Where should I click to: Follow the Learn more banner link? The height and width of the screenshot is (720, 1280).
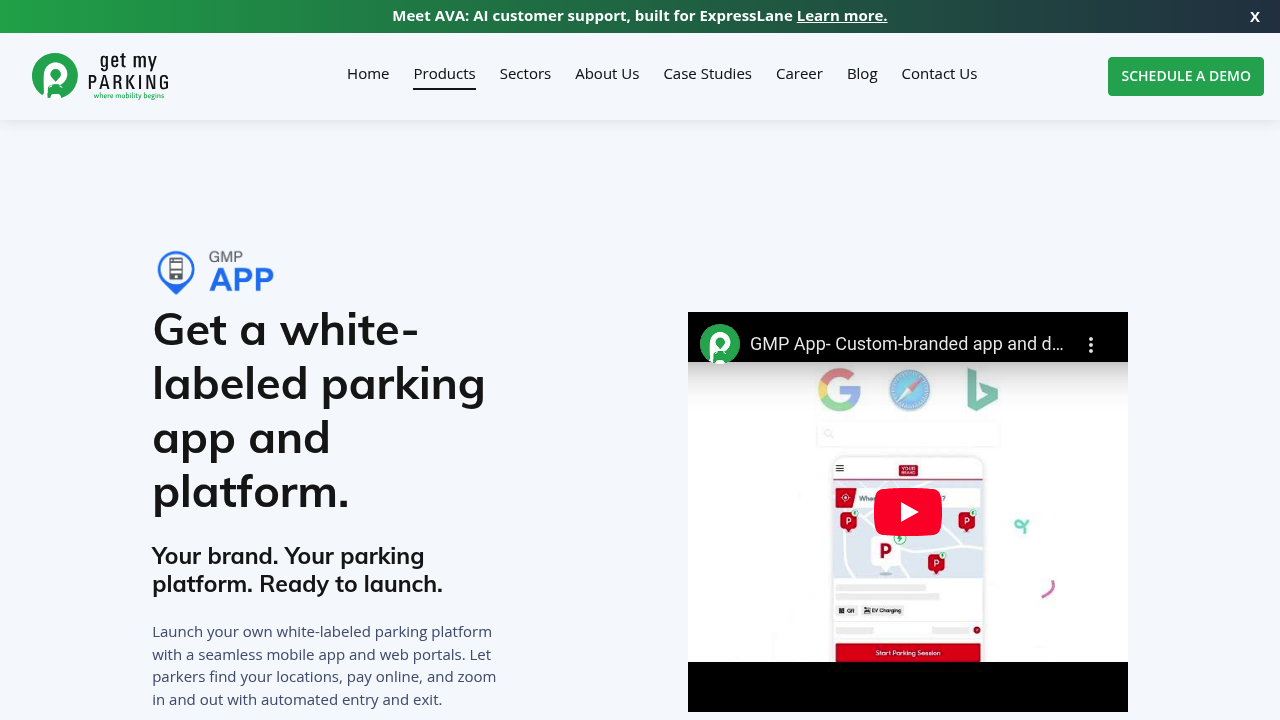pyautogui.click(x=841, y=16)
